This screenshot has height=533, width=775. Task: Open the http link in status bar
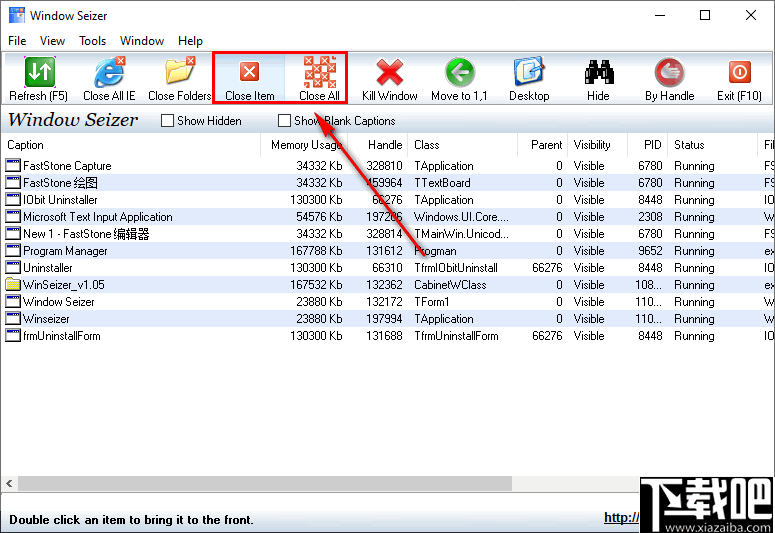pyautogui.click(x=621, y=518)
